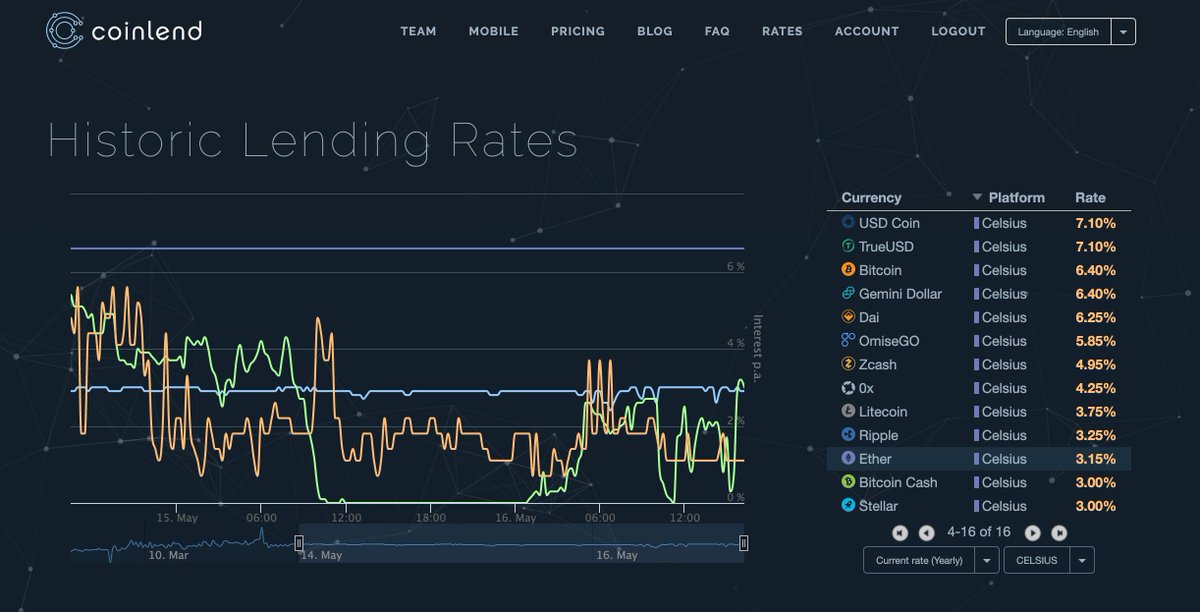Click the USD Coin currency icon
This screenshot has height=612, width=1200.
(848, 223)
